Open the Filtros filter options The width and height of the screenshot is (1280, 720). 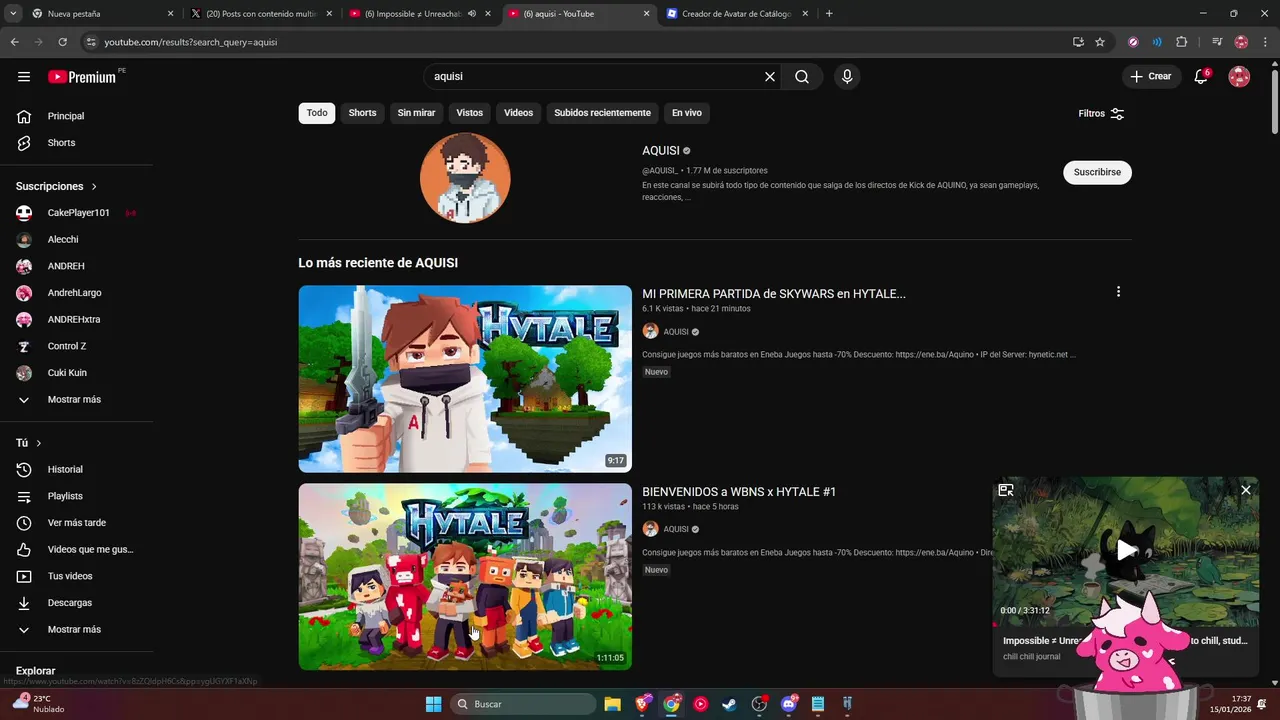coord(1101,114)
